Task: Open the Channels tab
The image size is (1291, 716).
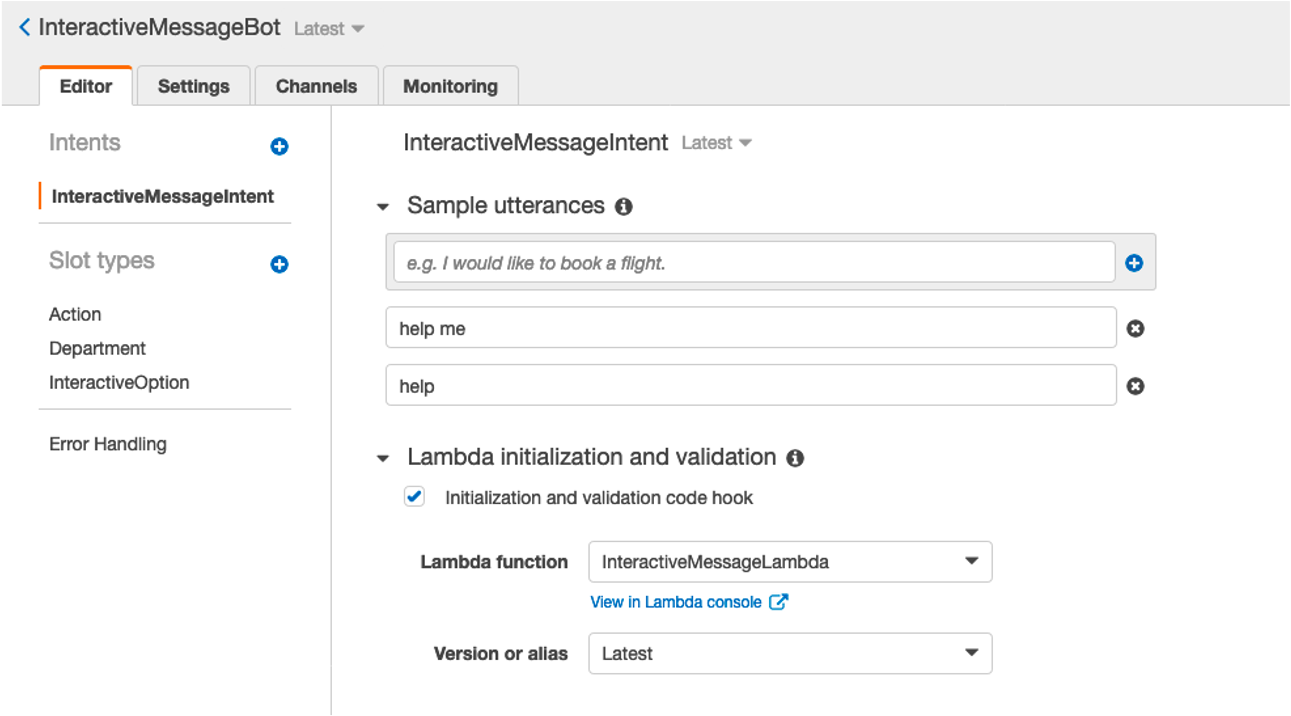Action: click(x=316, y=86)
